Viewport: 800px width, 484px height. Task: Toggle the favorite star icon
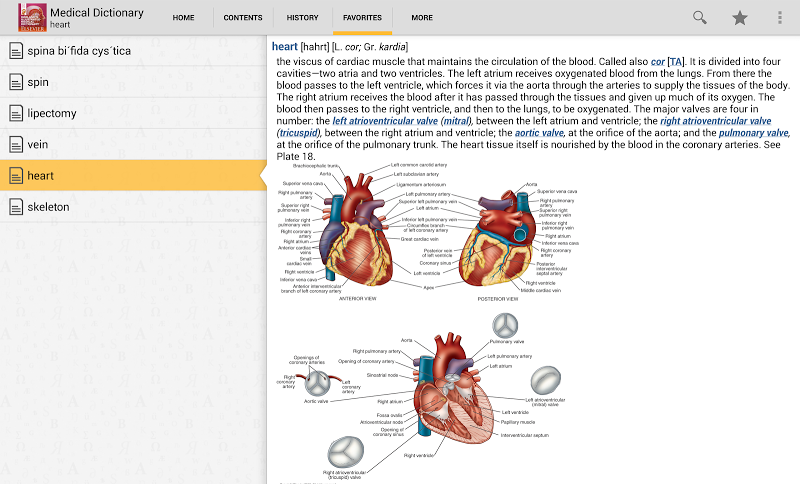click(x=739, y=18)
